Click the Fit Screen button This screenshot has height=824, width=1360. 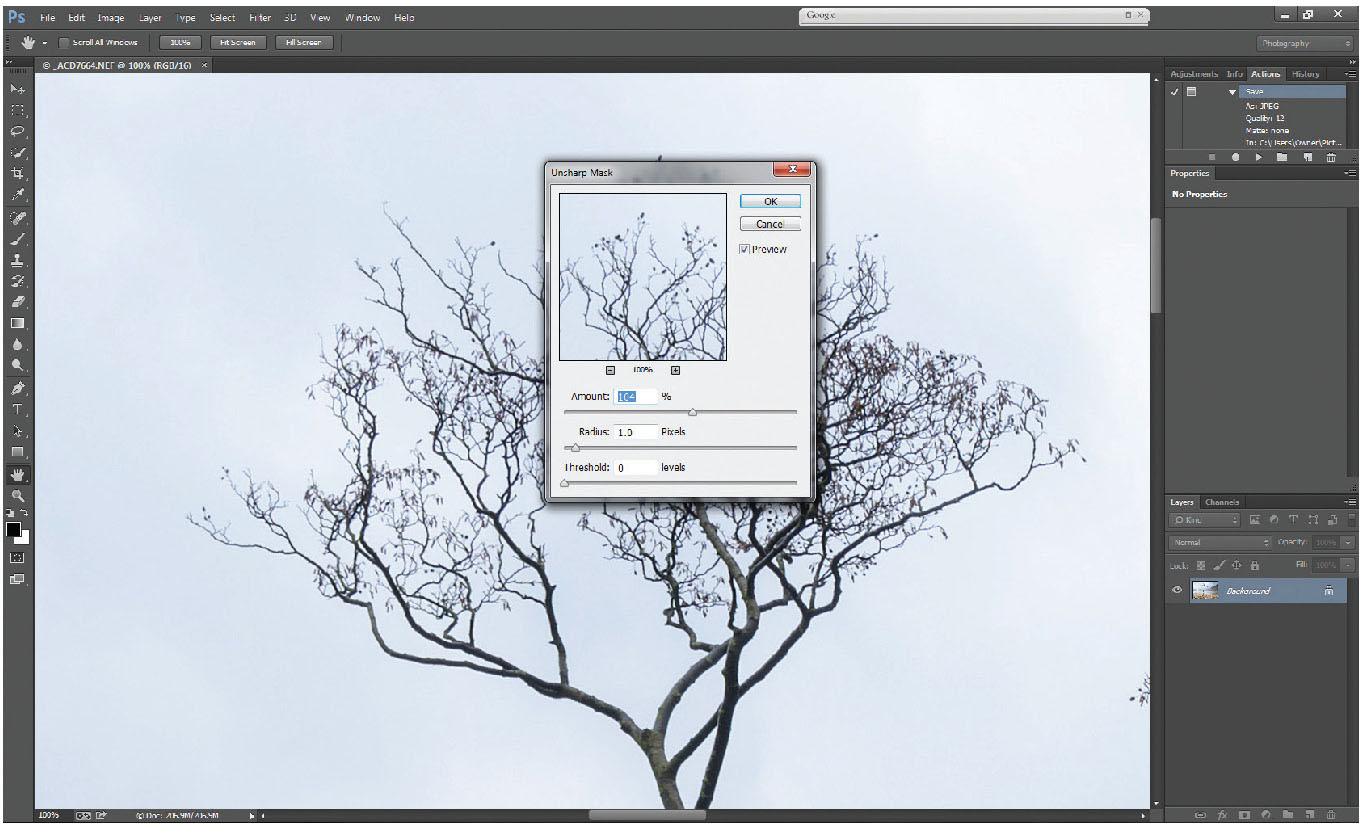(238, 43)
